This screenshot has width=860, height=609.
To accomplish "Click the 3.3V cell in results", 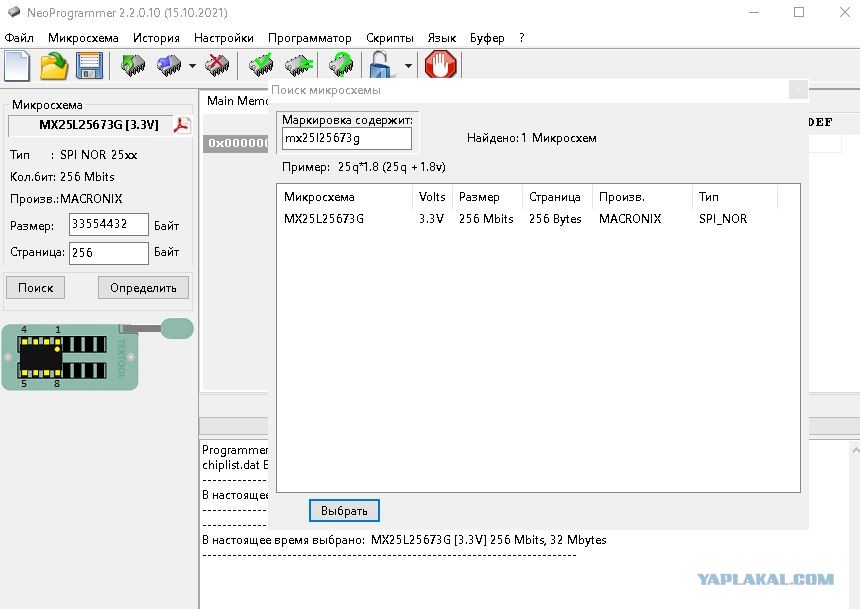I will tap(431, 219).
